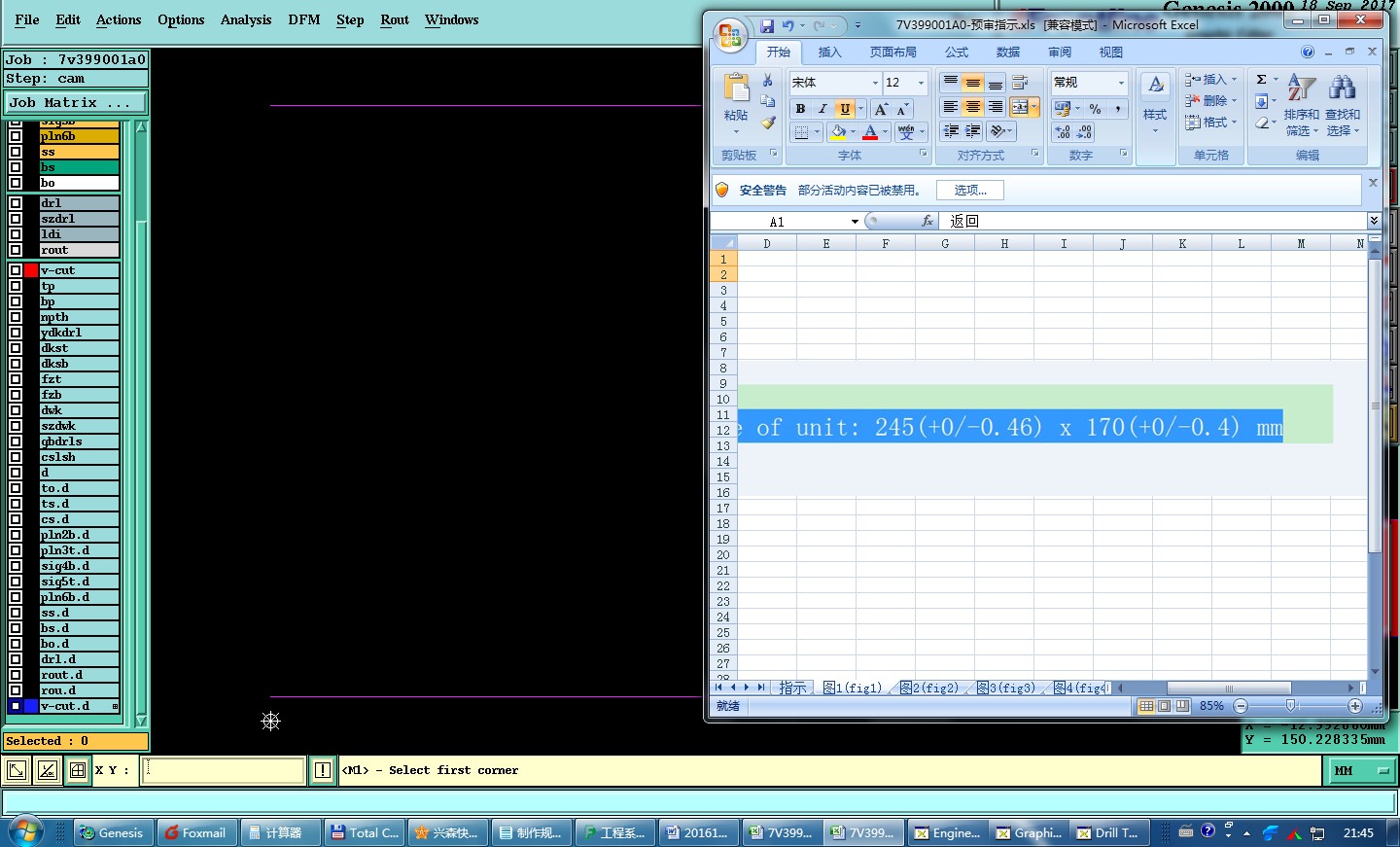This screenshot has width=1400, height=847.
Task: Click the Wrap Text icon
Action: 1020,83
